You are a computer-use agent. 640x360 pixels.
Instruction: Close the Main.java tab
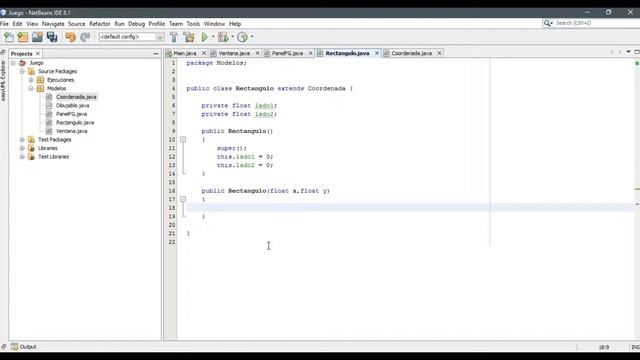pyautogui.click(x=204, y=53)
